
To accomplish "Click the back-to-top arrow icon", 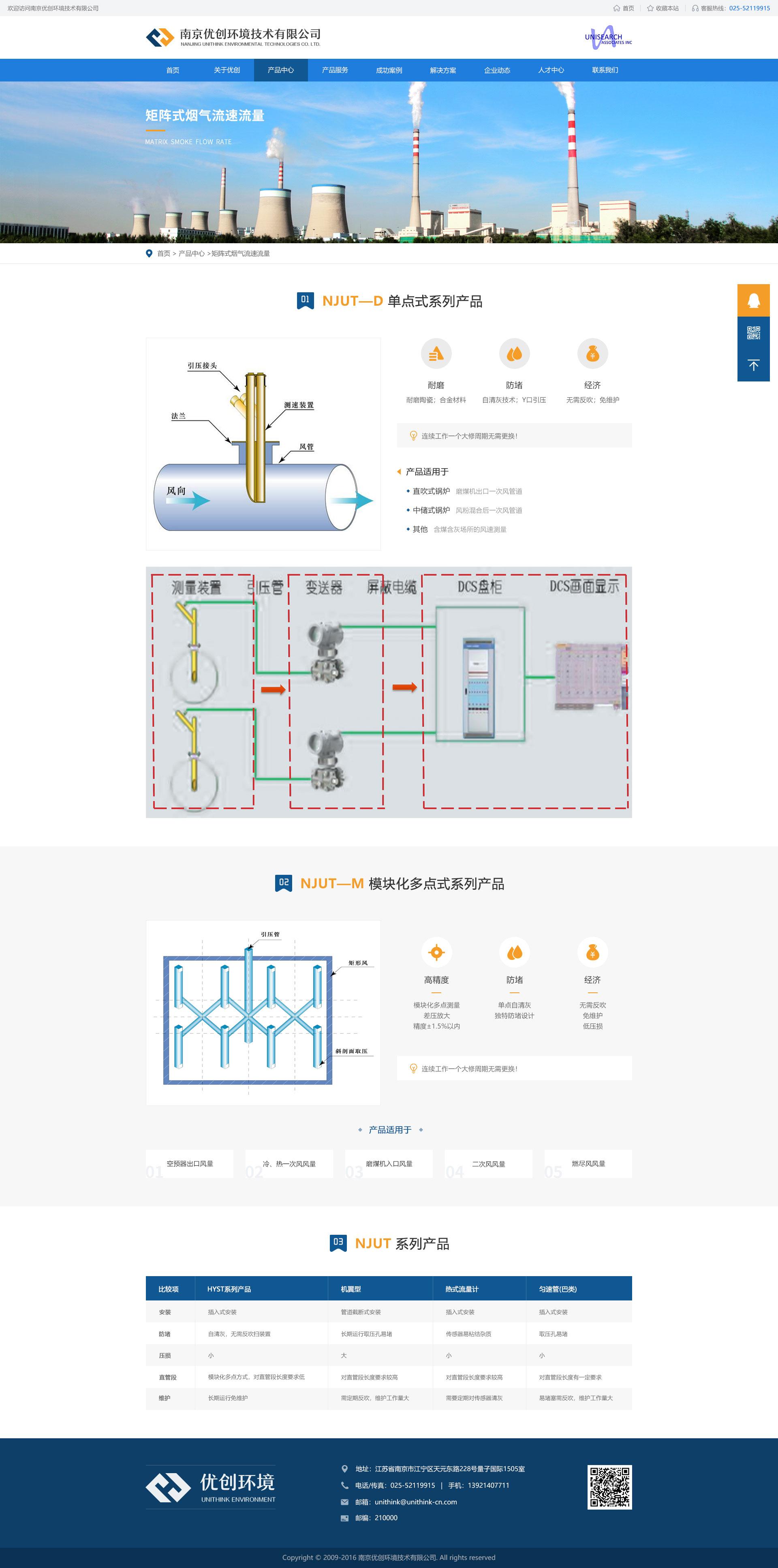I will point(753,365).
